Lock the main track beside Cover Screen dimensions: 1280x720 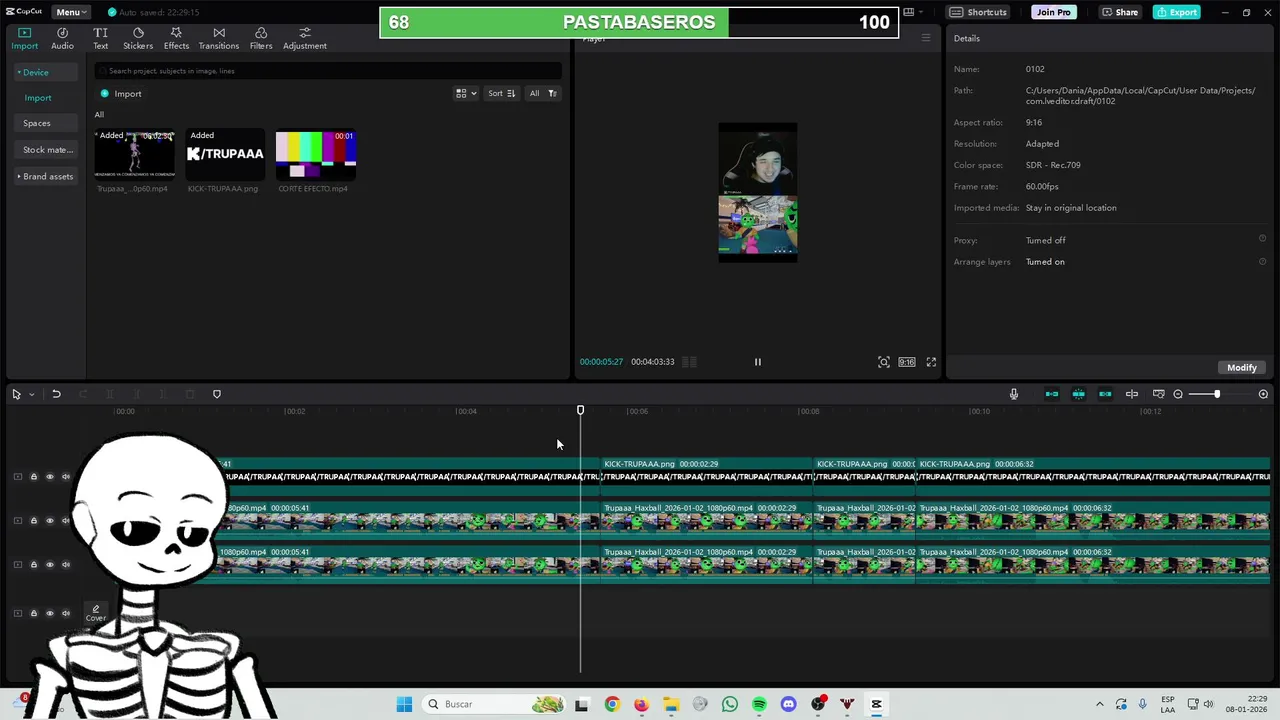(x=33, y=613)
